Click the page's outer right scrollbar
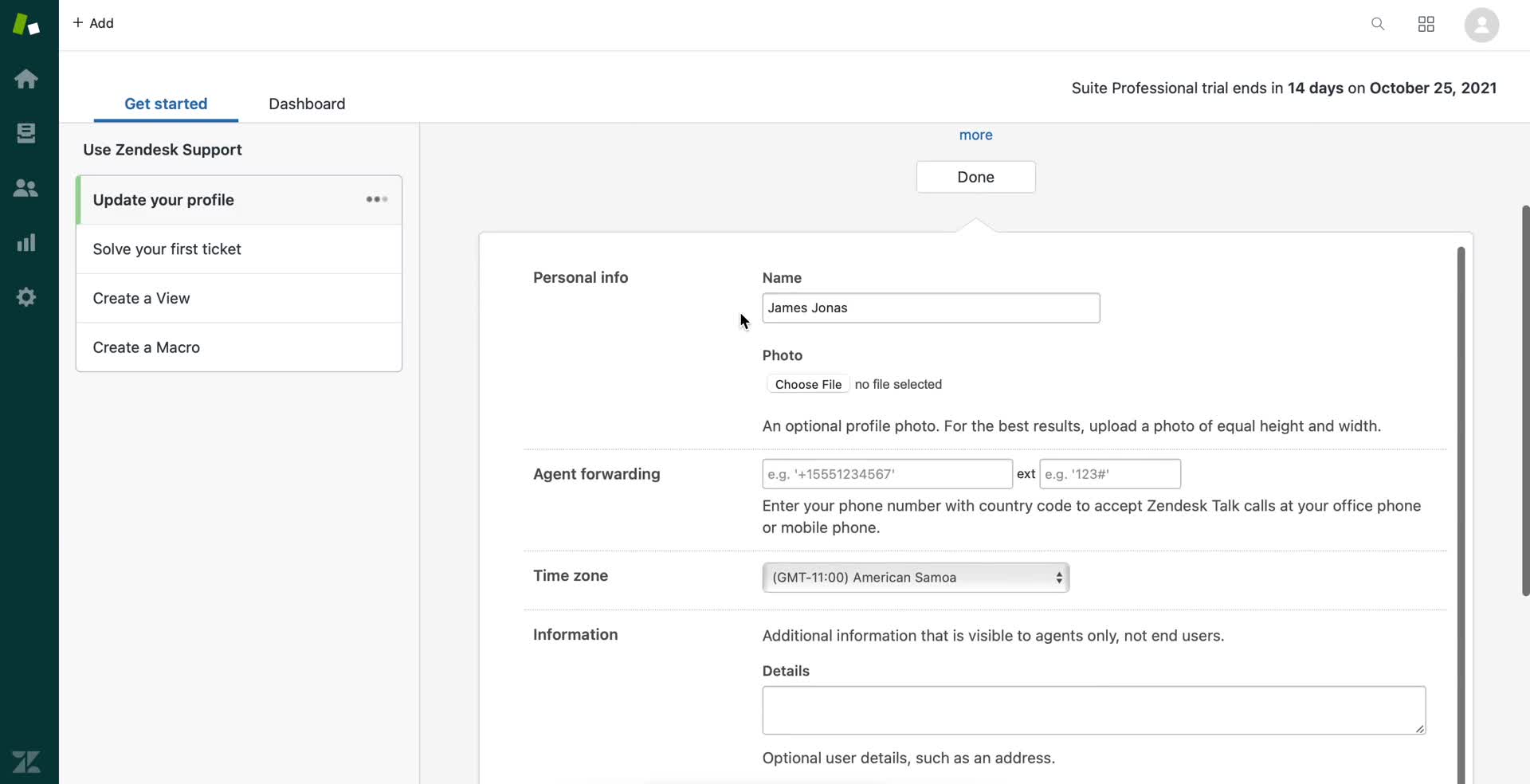The width and height of the screenshot is (1530, 784). 1525,400
